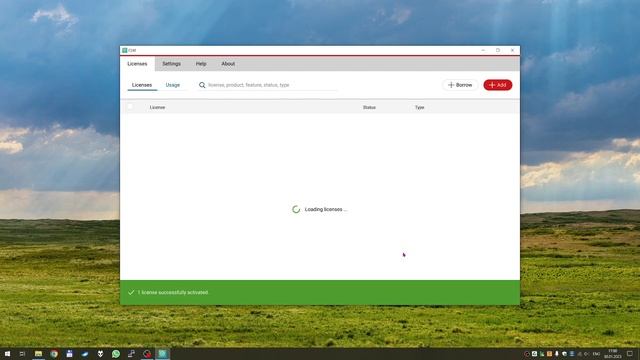Click the red Add button
This screenshot has width=640, height=360.
click(498, 85)
